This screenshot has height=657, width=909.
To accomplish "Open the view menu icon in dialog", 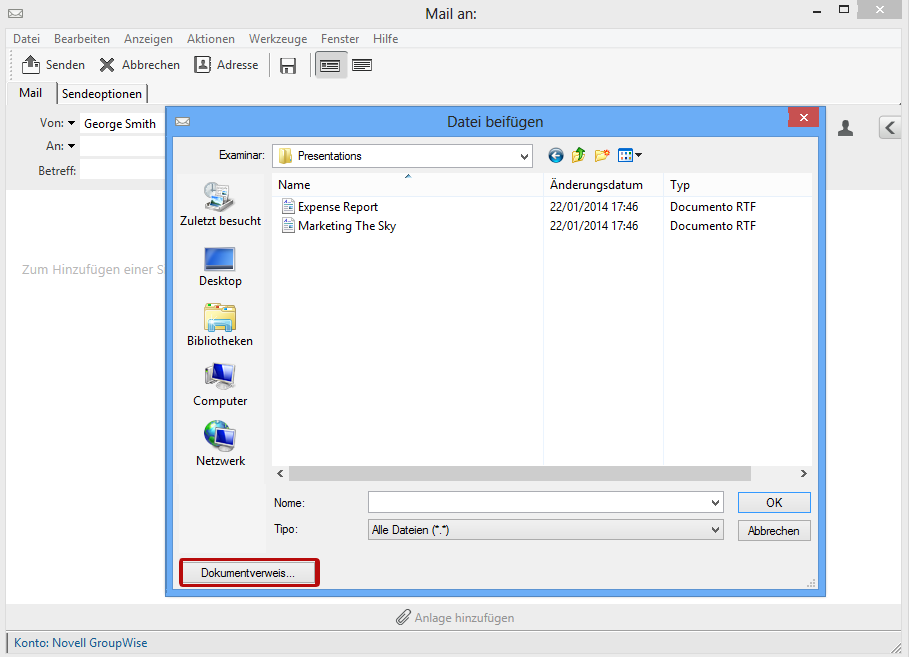I will click(630, 155).
